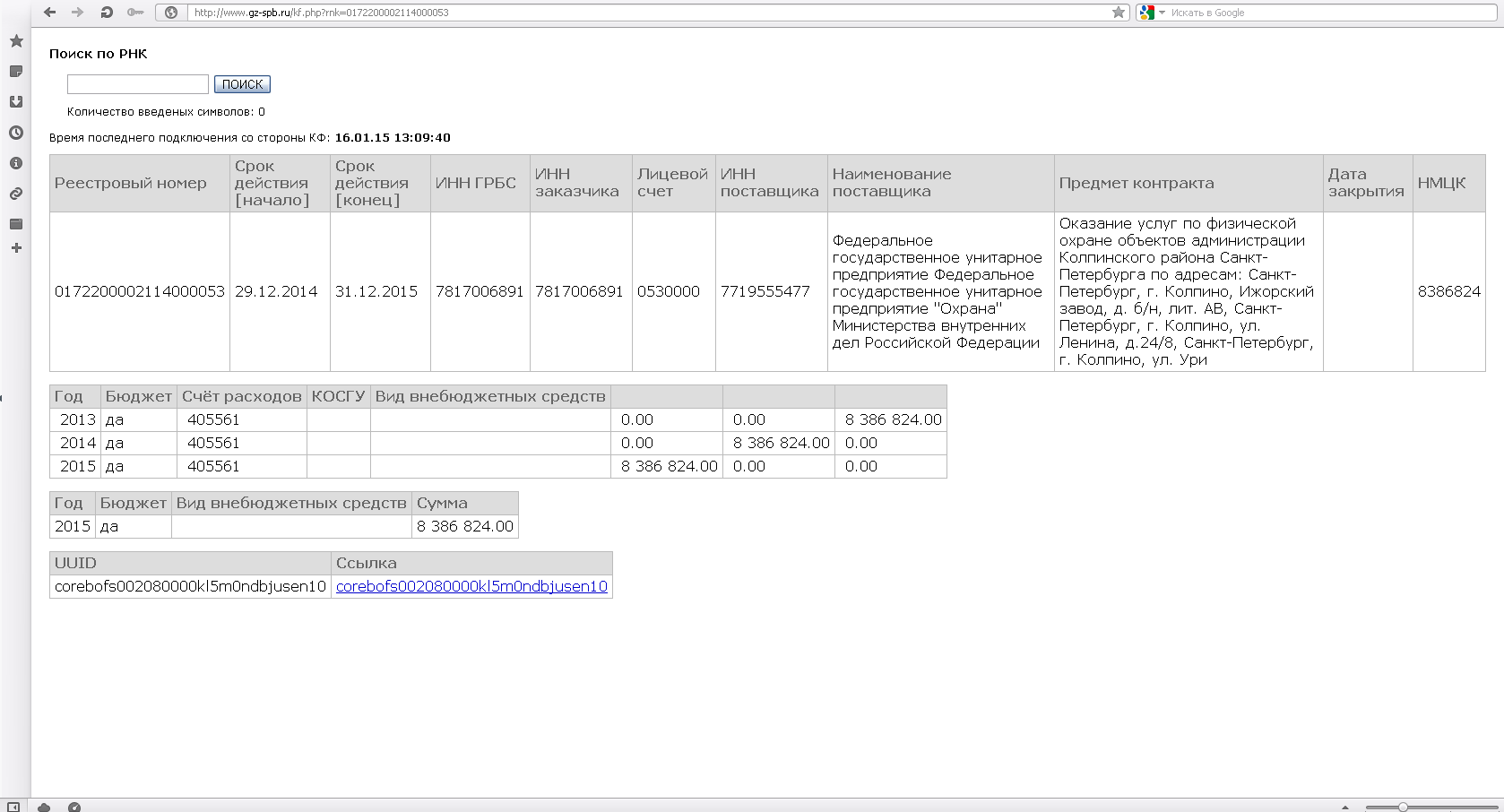Click the 'Поиск по РНК' heading
Screen dimensions: 1504x812
point(99,54)
